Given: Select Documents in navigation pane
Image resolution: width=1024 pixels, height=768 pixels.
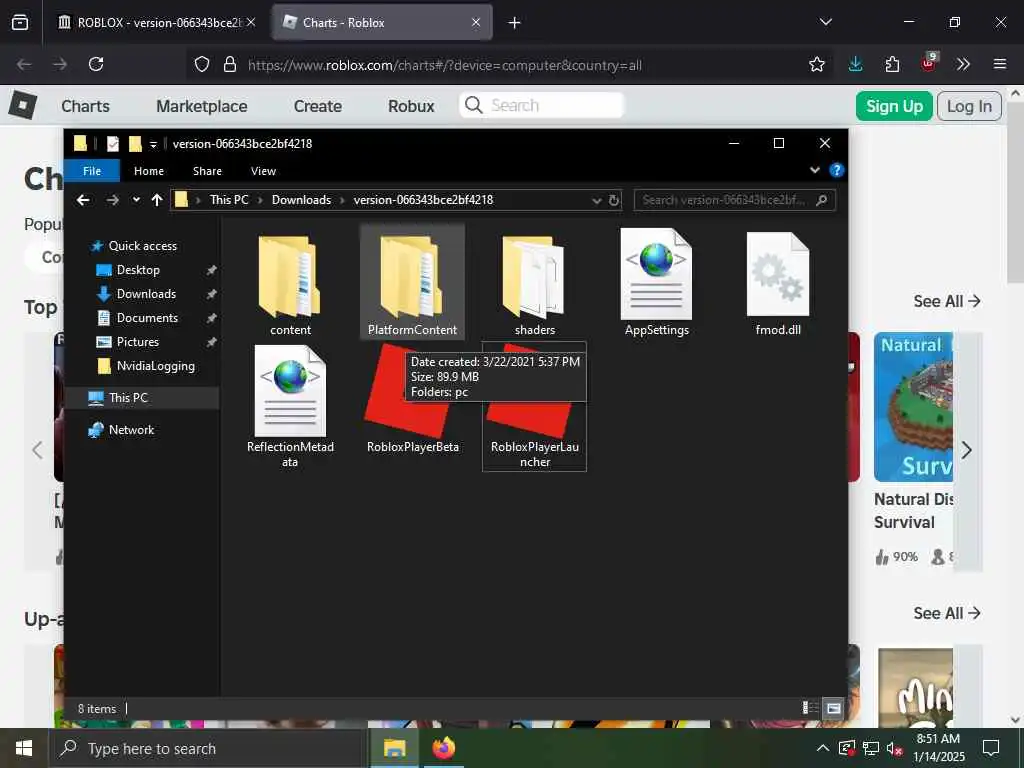Looking at the screenshot, I should 147,318.
